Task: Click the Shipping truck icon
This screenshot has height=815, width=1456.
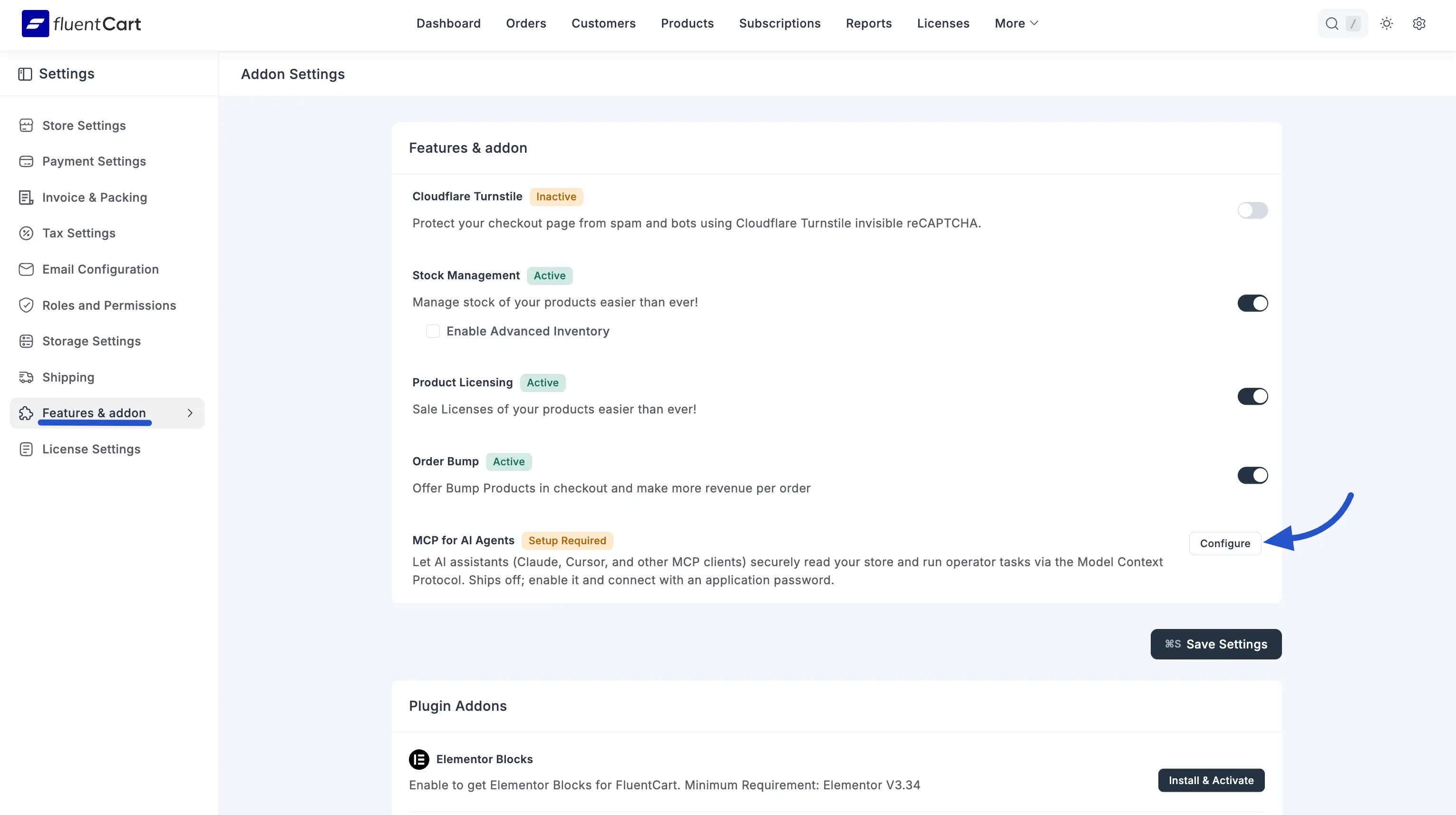Action: (x=26, y=377)
